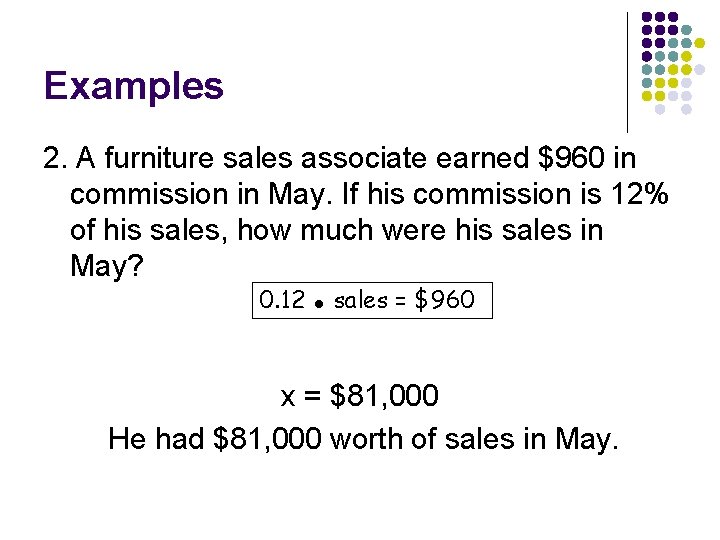Select the equation box 0.12 • sales = $960
The image size is (720, 540).
(x=372, y=300)
